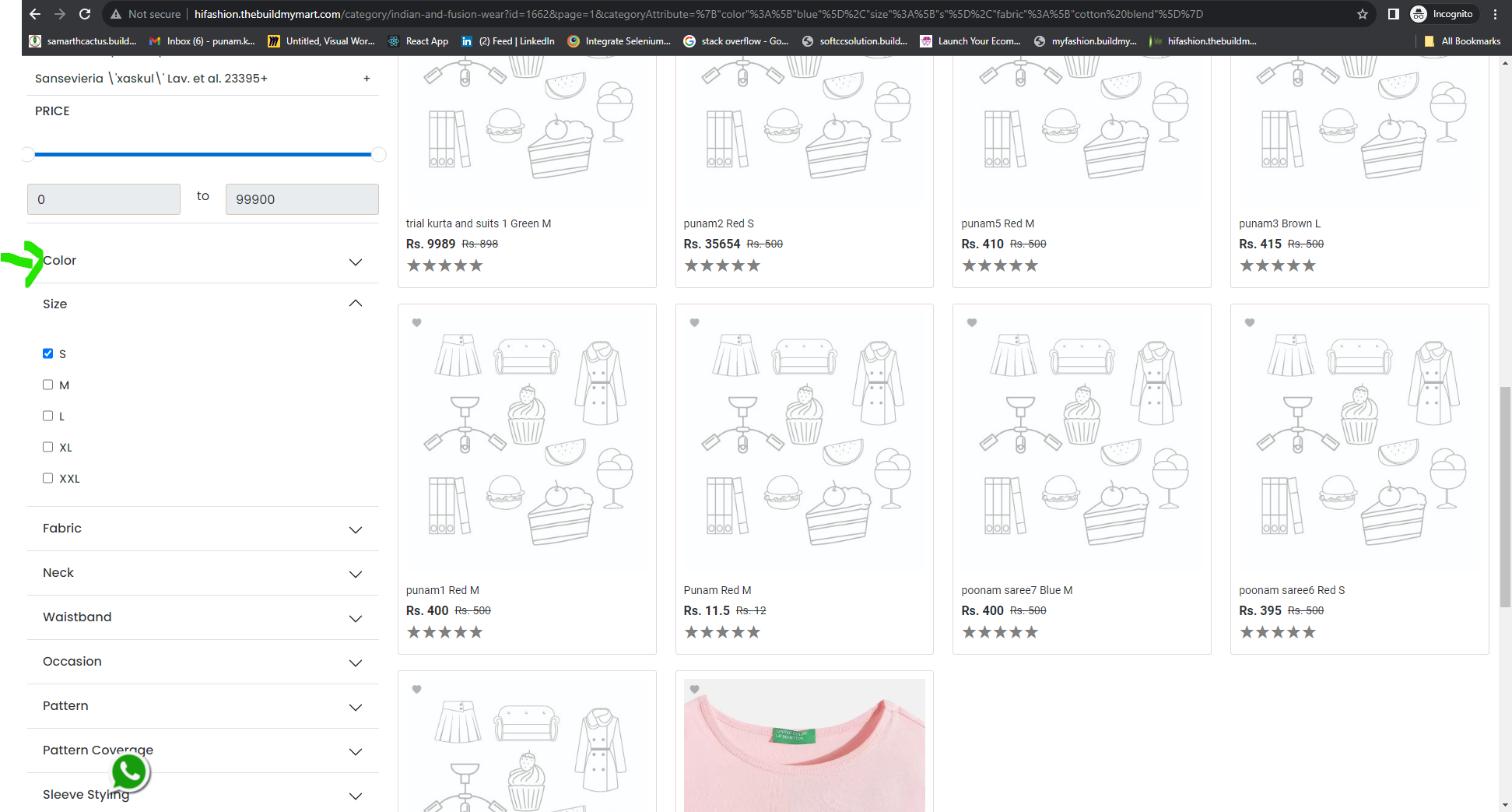
Task: Tick the L size checkbox
Action: coord(48,416)
